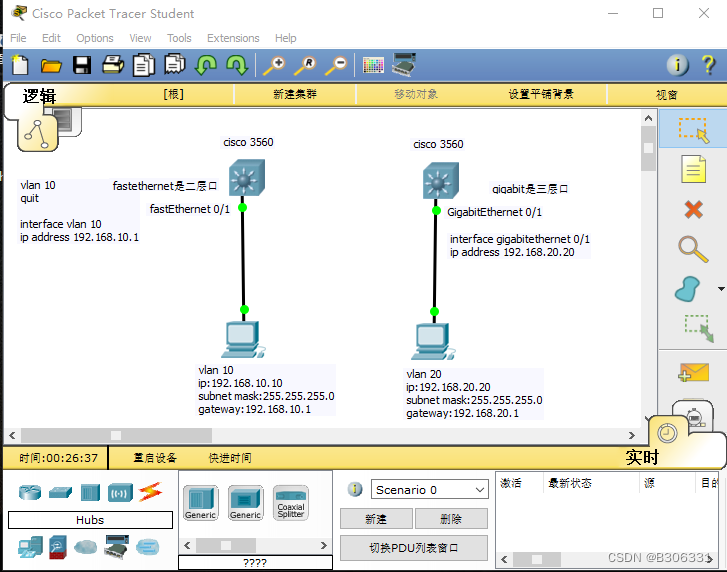This screenshot has height=572, width=727.
Task: Click the workspace vertical scroll up arrow
Action: 648,118
